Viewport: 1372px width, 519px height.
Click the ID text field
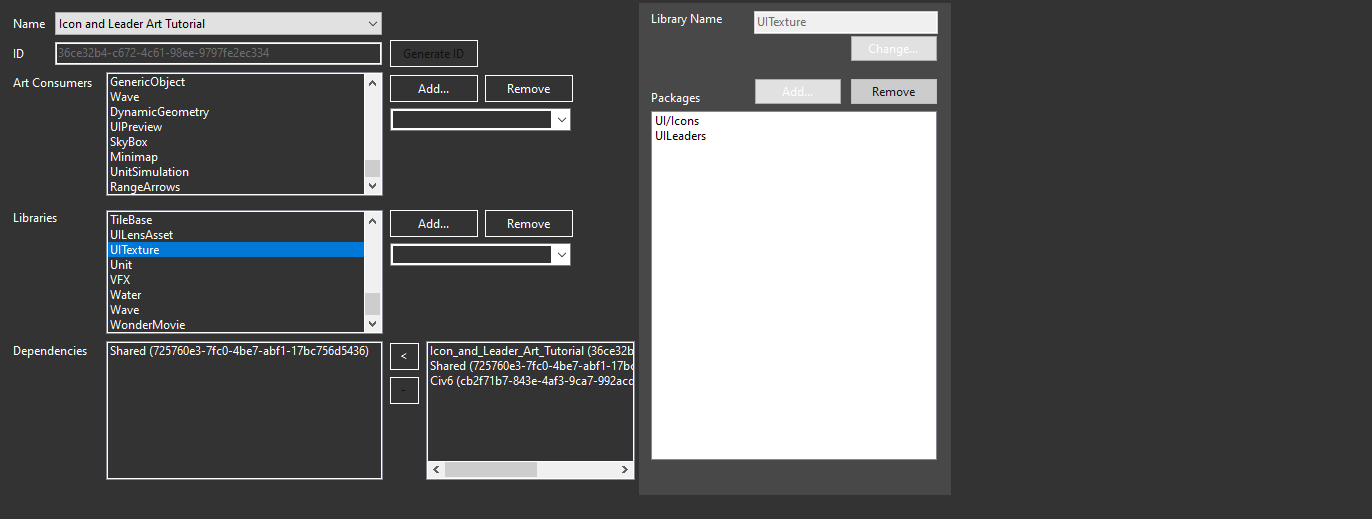pyautogui.click(x=218, y=53)
